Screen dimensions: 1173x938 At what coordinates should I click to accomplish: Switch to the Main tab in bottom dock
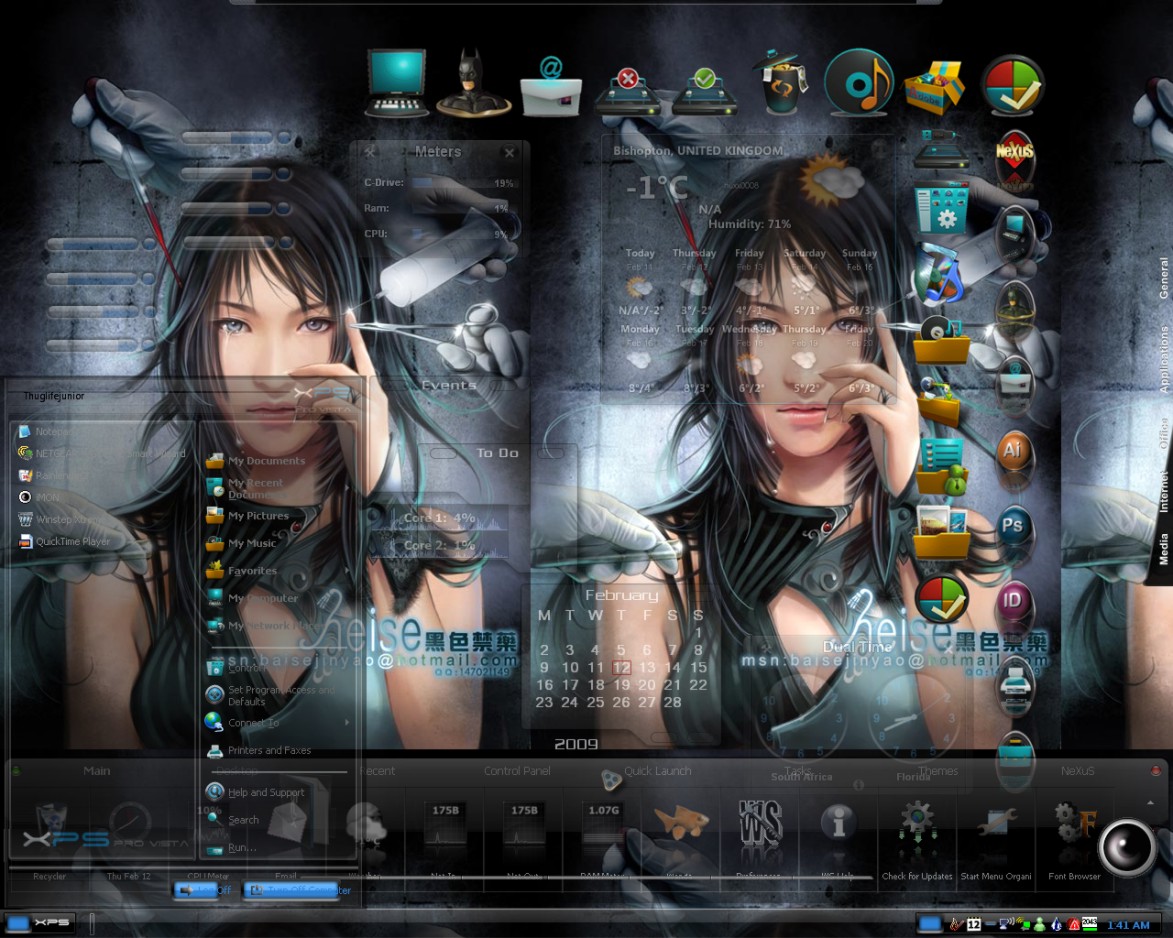(97, 770)
